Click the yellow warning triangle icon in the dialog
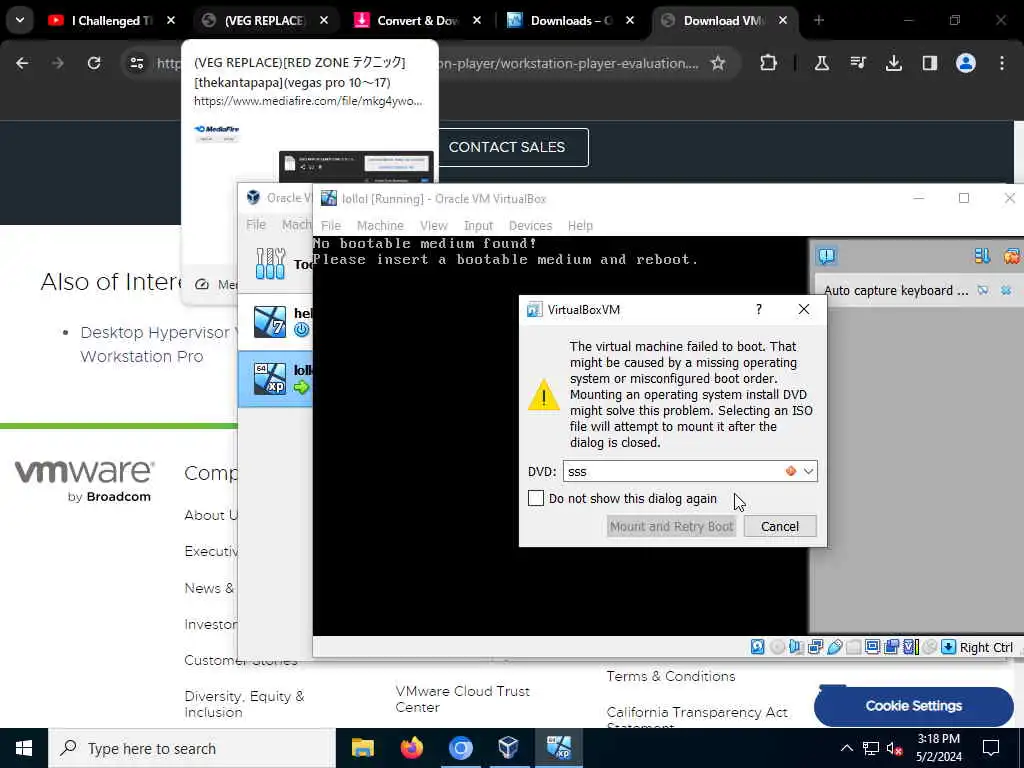 tap(544, 395)
